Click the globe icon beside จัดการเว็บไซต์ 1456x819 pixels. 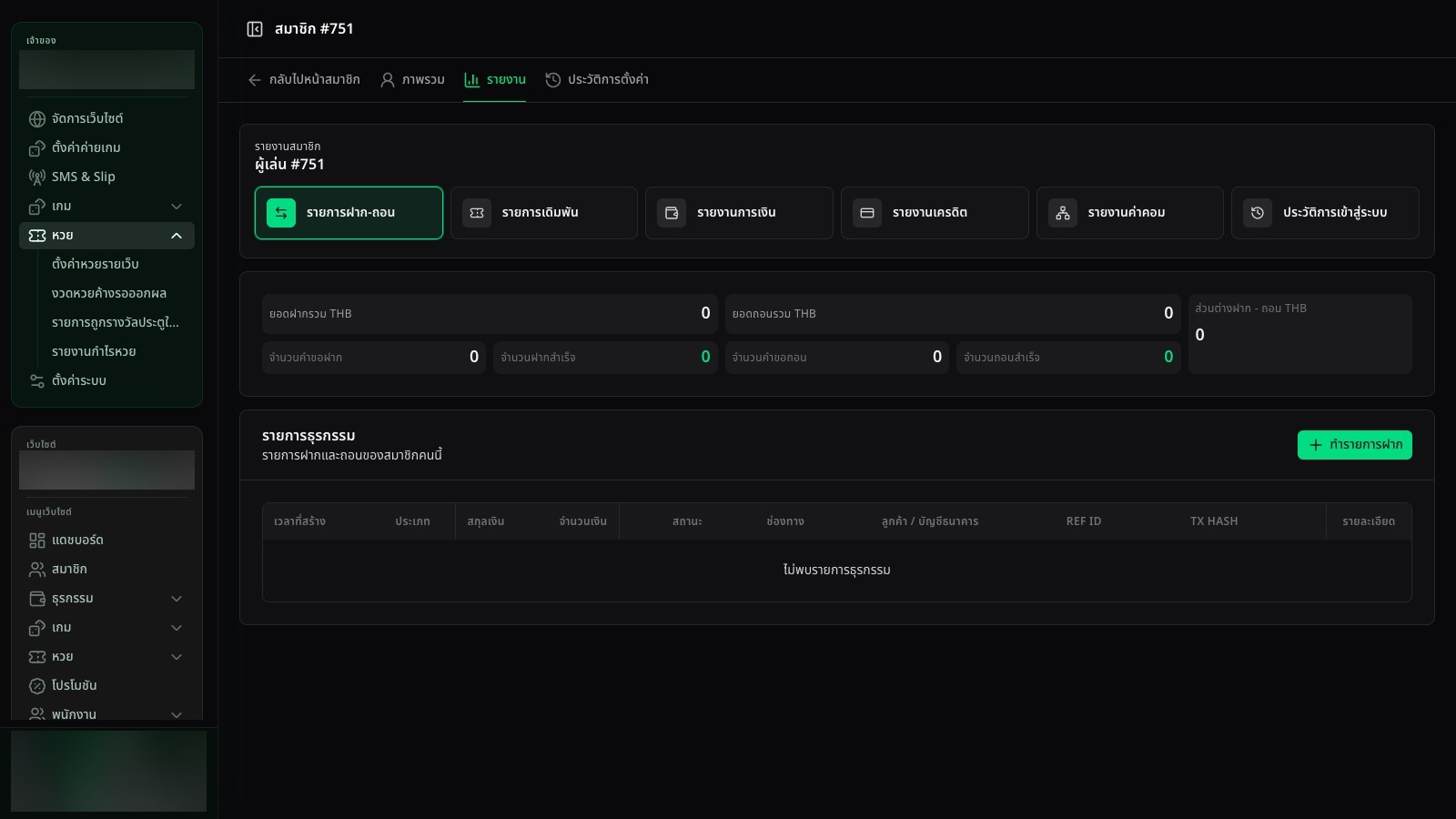(x=37, y=119)
